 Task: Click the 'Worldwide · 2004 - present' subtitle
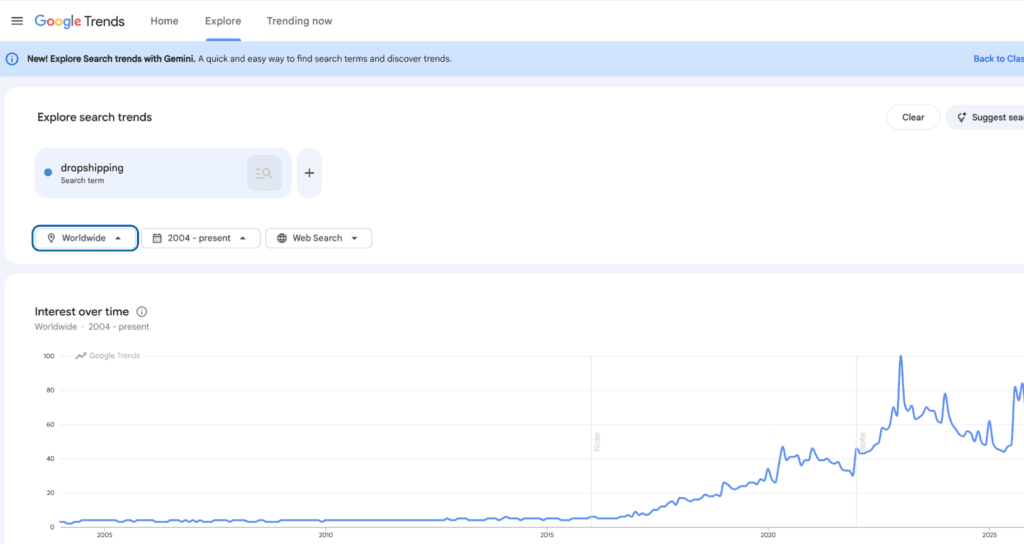(x=92, y=327)
